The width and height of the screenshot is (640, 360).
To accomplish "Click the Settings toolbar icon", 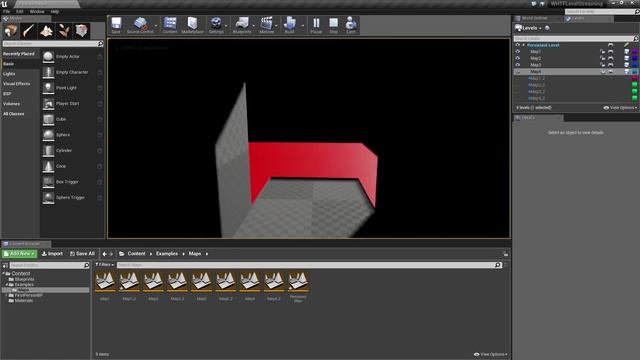I will click(216, 23).
